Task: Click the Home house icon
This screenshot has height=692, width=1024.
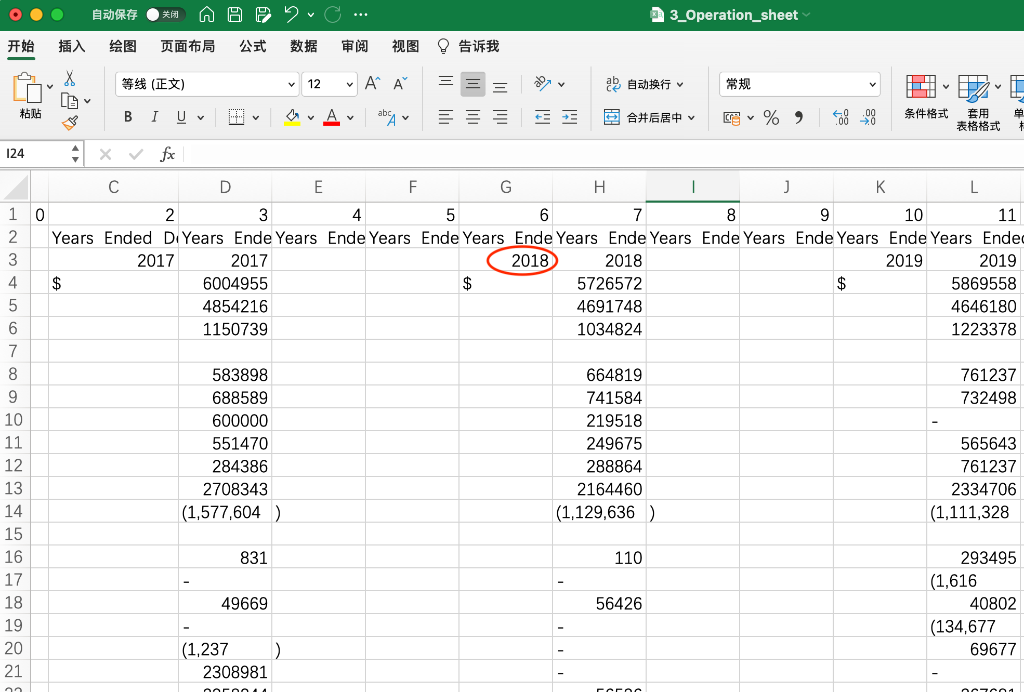Action: pyautogui.click(x=206, y=14)
